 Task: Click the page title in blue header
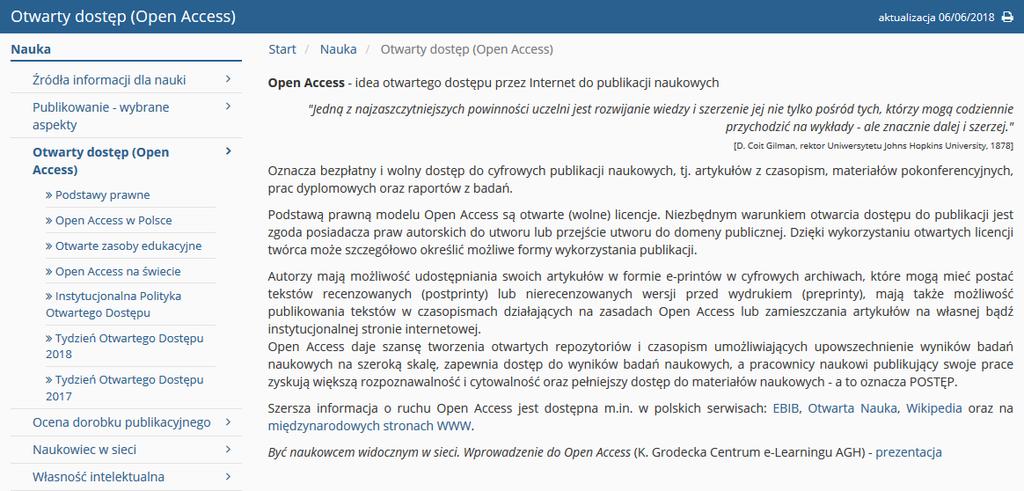point(123,16)
